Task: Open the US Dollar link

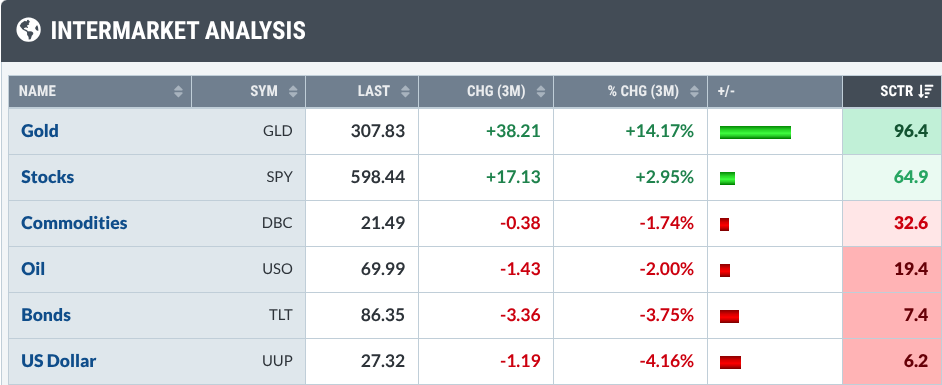Action: (58, 361)
